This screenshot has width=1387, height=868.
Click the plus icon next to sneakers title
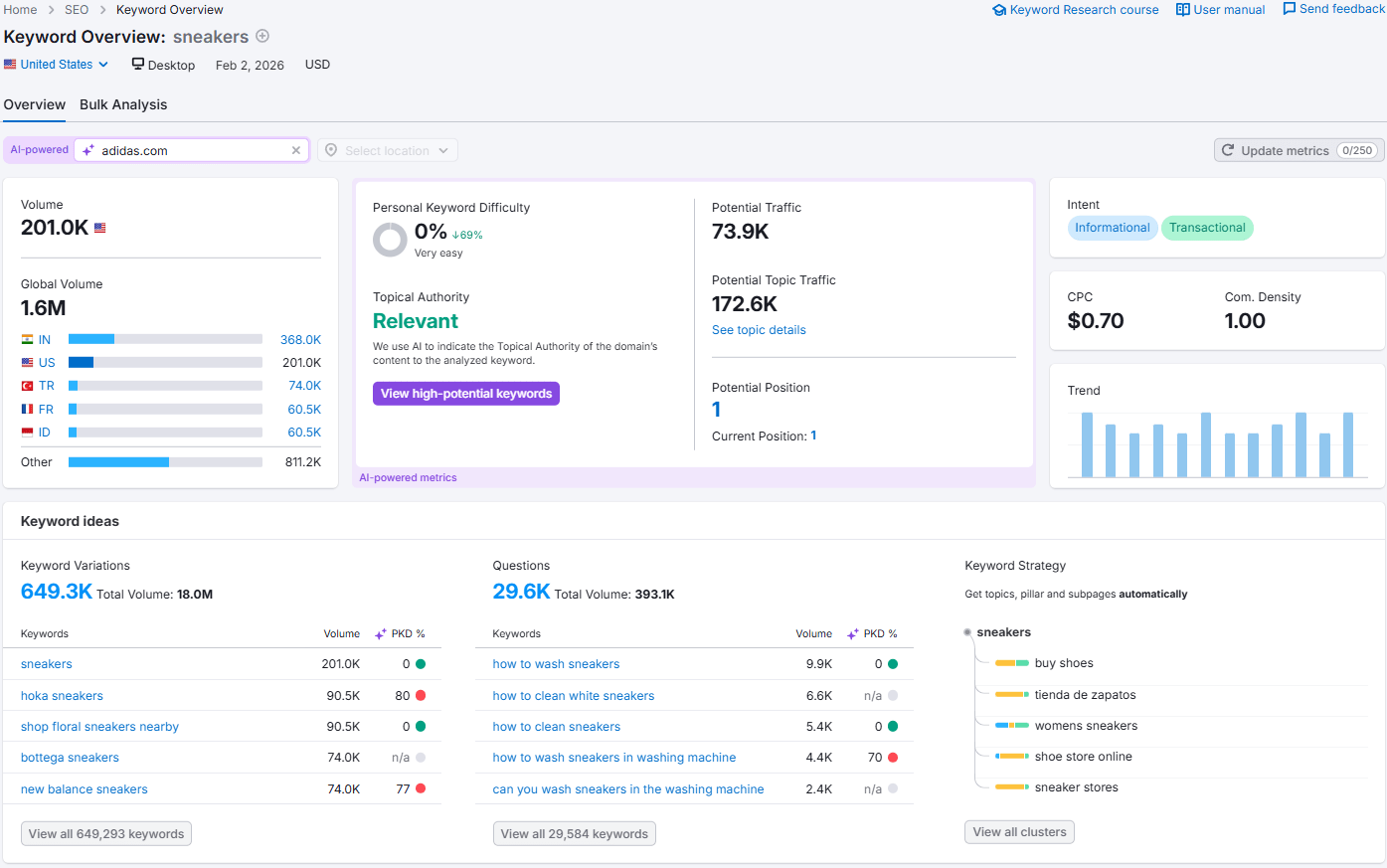262,37
